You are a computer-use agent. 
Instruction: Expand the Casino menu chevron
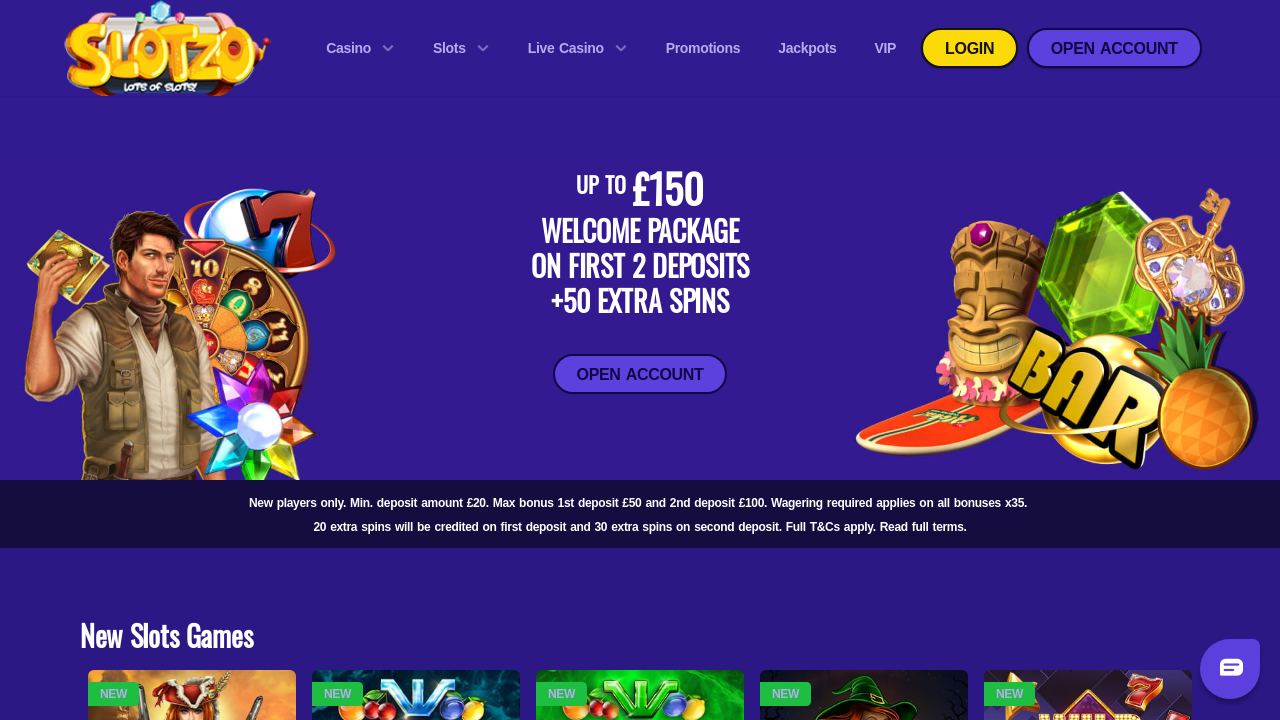coord(388,48)
